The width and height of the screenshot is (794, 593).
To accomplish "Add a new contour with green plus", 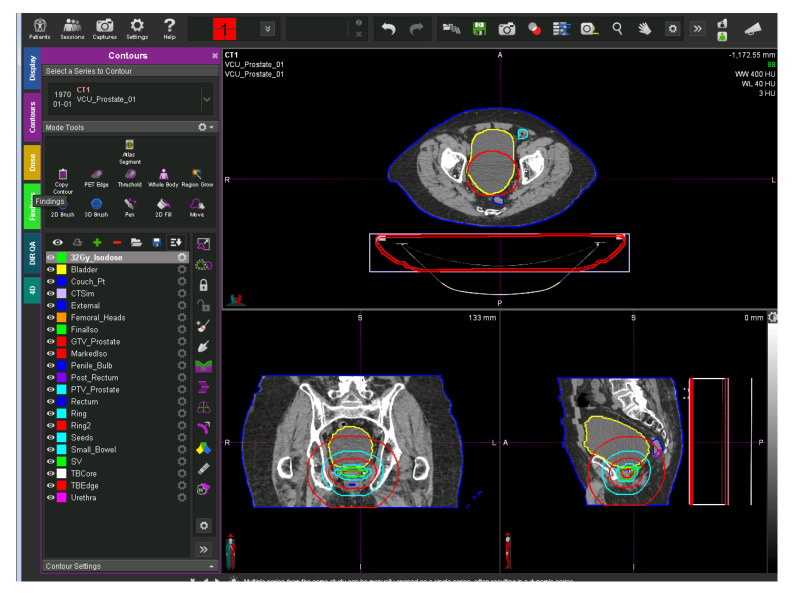I will coord(96,242).
